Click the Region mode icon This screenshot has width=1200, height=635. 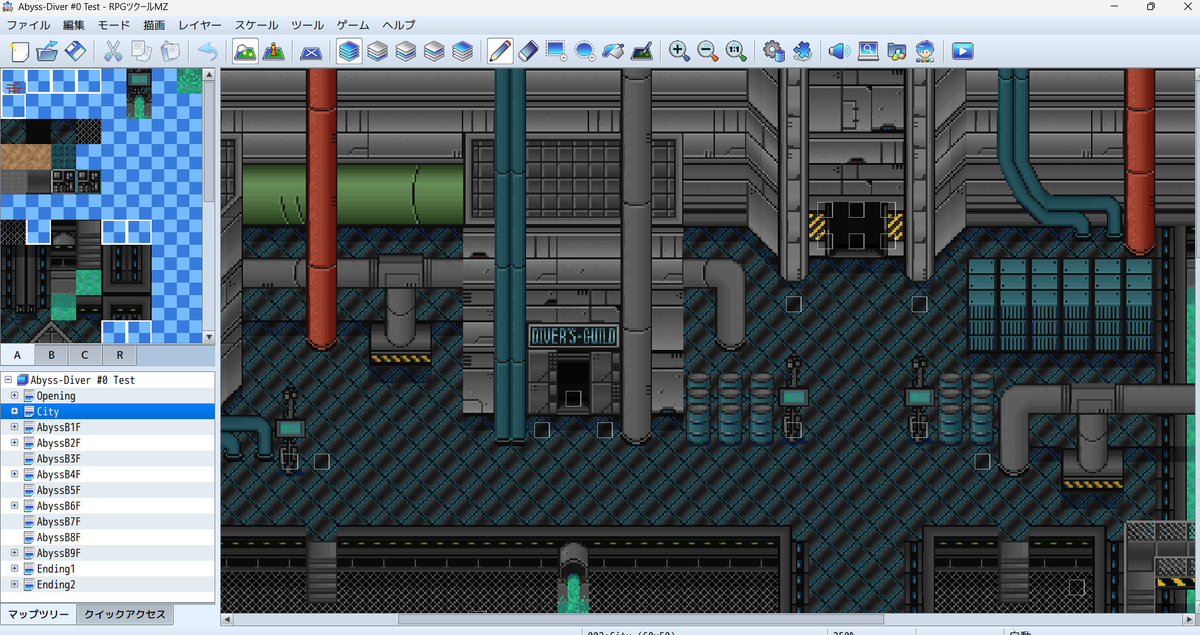(x=311, y=51)
